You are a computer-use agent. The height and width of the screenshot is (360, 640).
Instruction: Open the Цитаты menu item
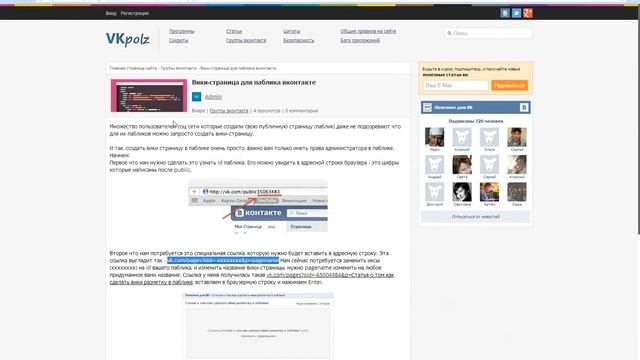point(291,31)
